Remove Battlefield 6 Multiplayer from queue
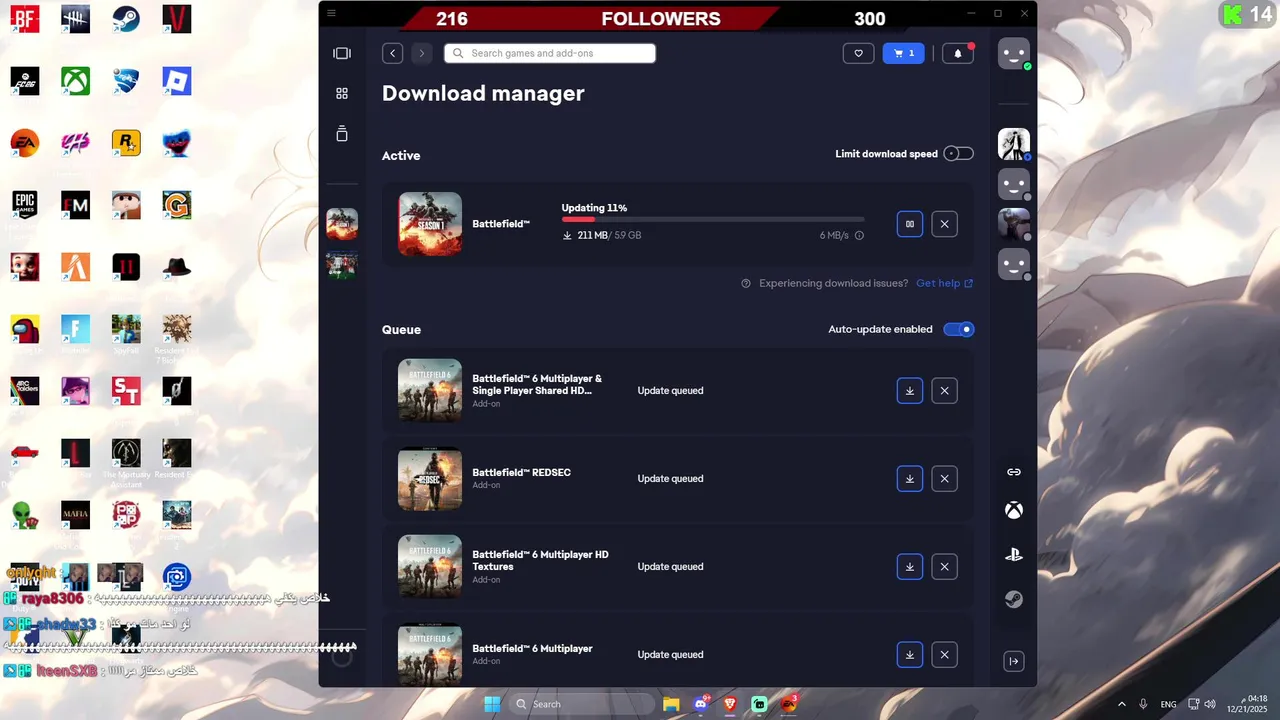This screenshot has width=1280, height=720. [x=944, y=655]
